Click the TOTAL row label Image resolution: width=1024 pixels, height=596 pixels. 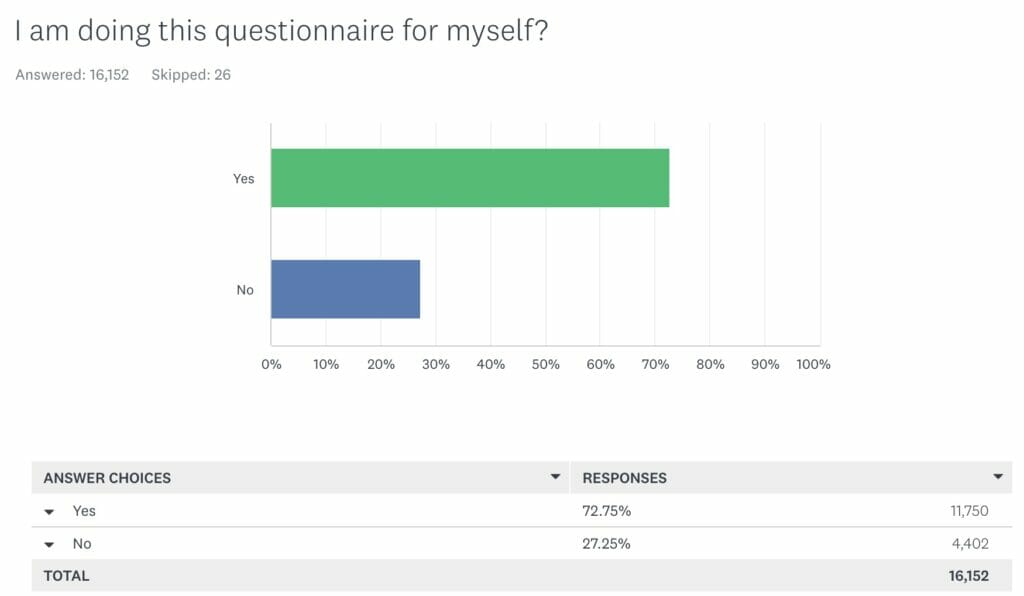coord(66,576)
